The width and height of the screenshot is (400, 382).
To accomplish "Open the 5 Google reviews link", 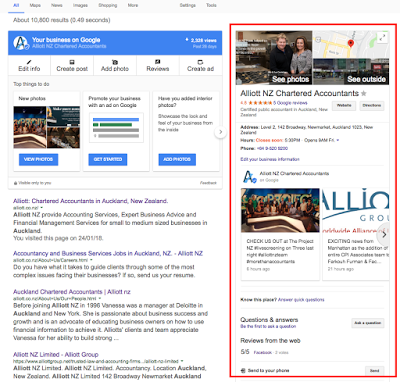I will pyautogui.click(x=290, y=103).
